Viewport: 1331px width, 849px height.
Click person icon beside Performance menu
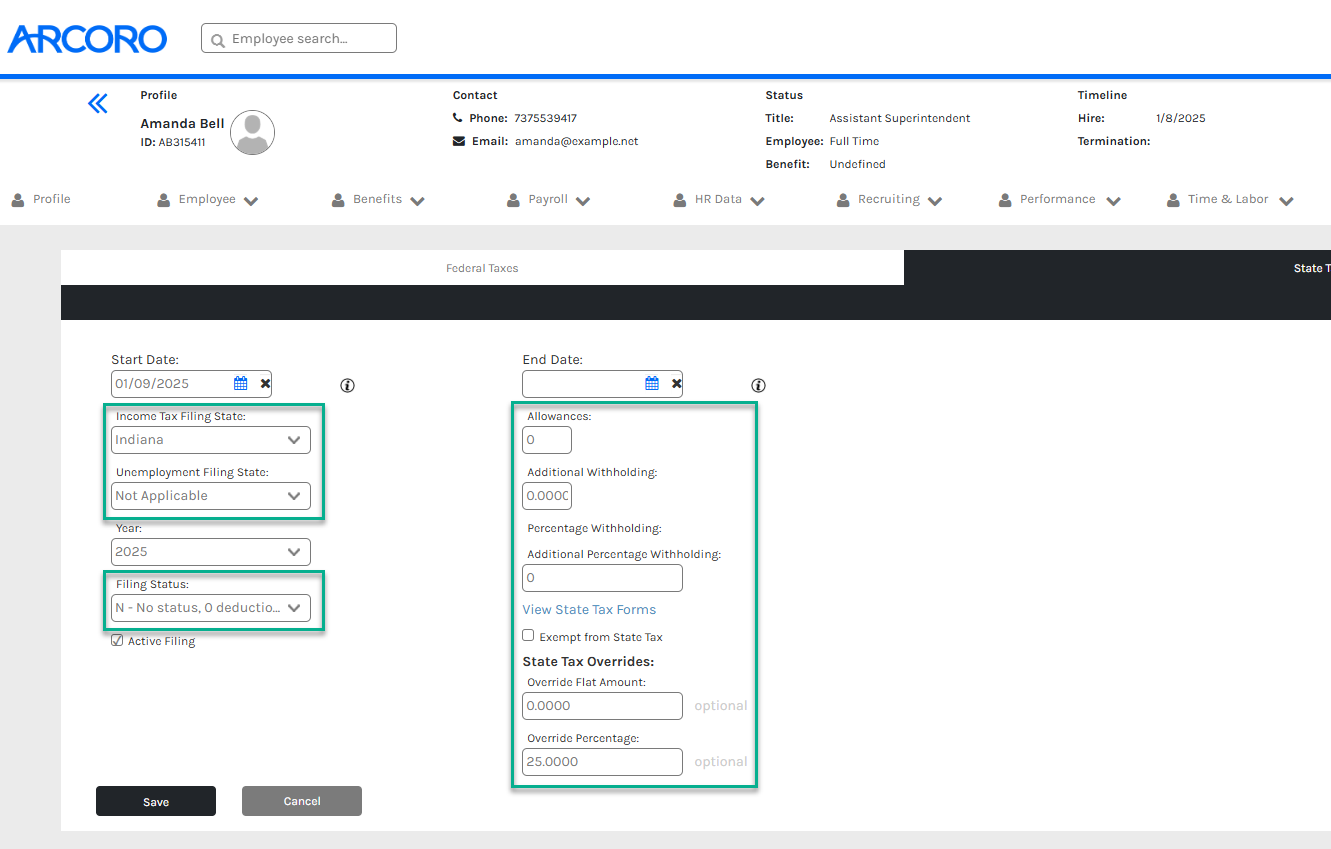click(x=1005, y=200)
